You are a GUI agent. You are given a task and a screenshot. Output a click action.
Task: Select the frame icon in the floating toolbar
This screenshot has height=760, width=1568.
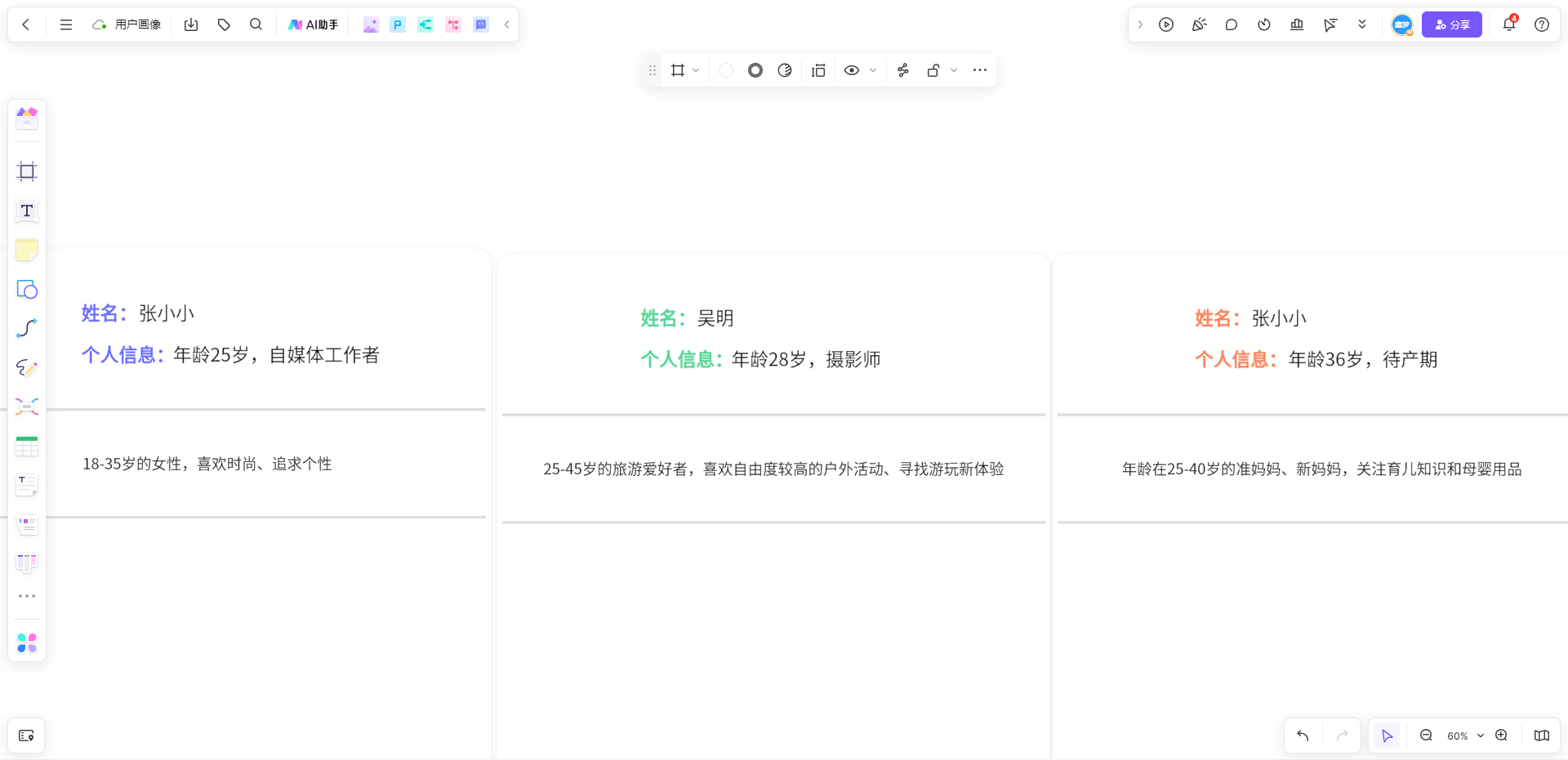[678, 70]
